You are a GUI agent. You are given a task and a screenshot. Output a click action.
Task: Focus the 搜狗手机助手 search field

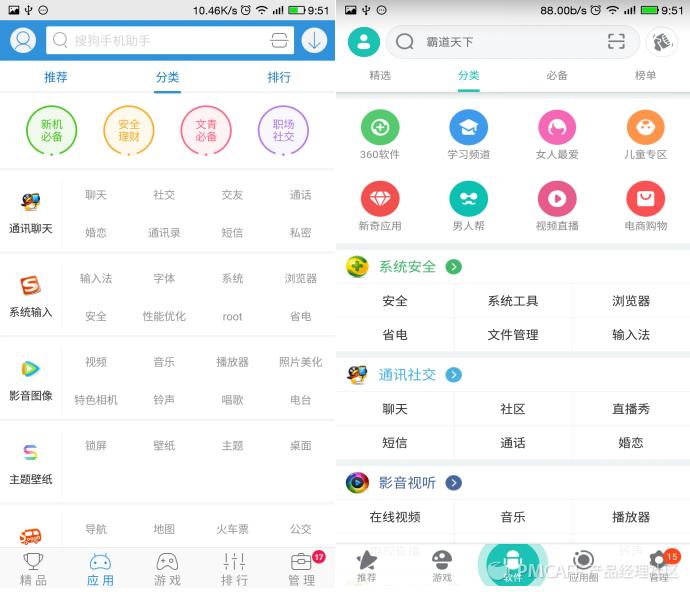coord(170,40)
